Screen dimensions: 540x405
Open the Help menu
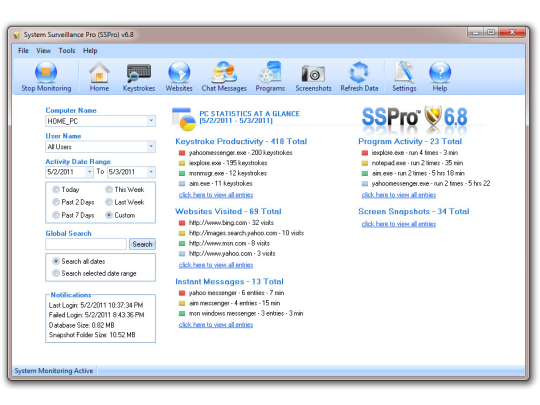[x=90, y=51]
